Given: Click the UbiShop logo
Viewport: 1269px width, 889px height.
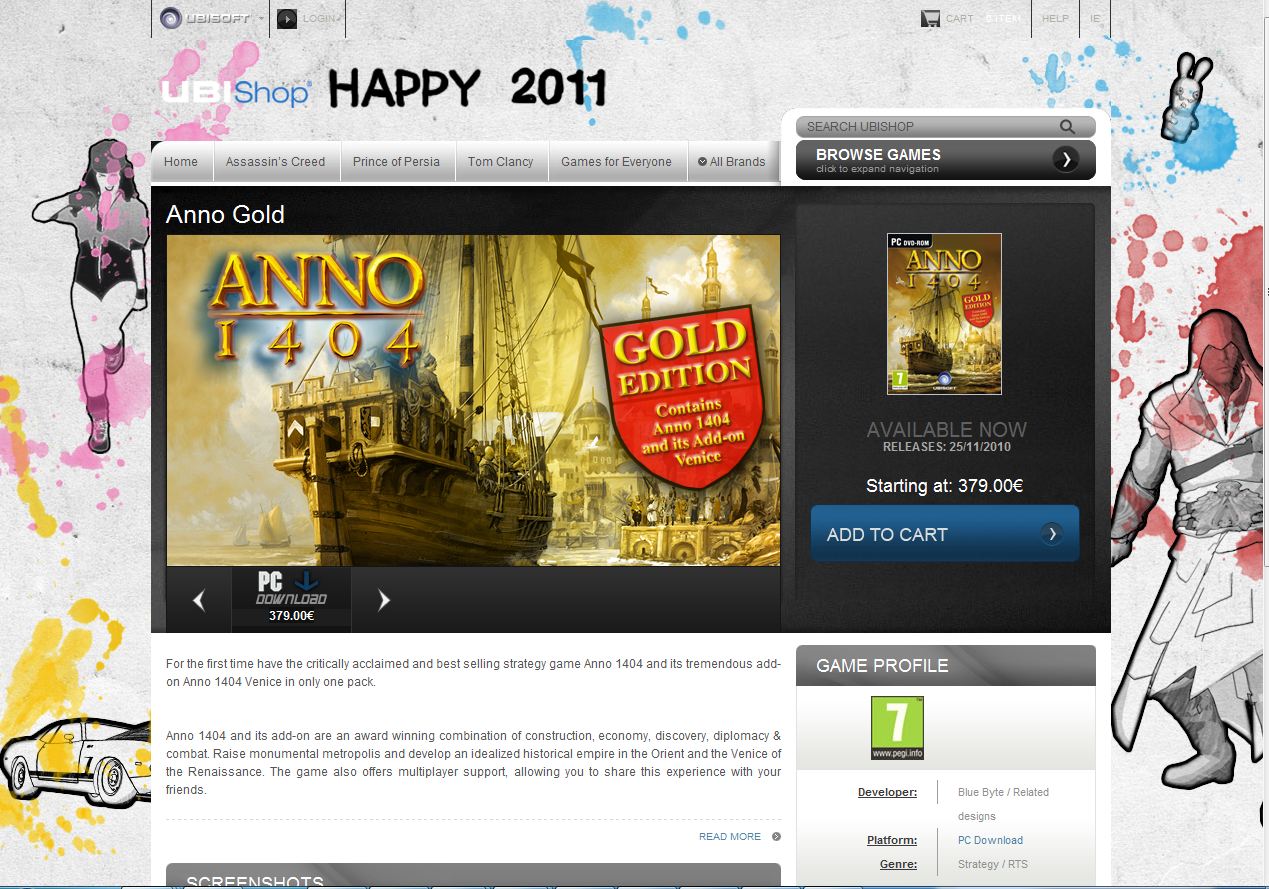Looking at the screenshot, I should point(236,92).
